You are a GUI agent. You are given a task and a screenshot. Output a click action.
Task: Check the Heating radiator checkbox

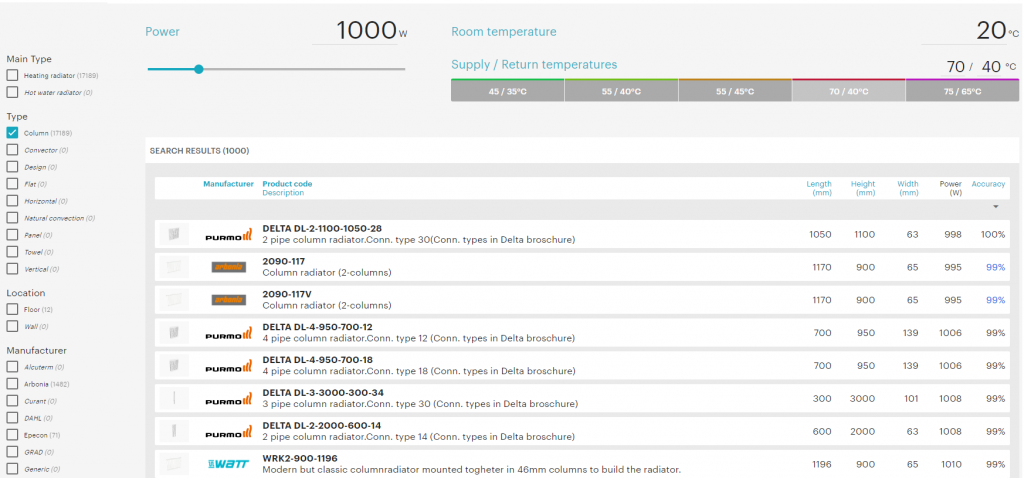click(x=12, y=75)
